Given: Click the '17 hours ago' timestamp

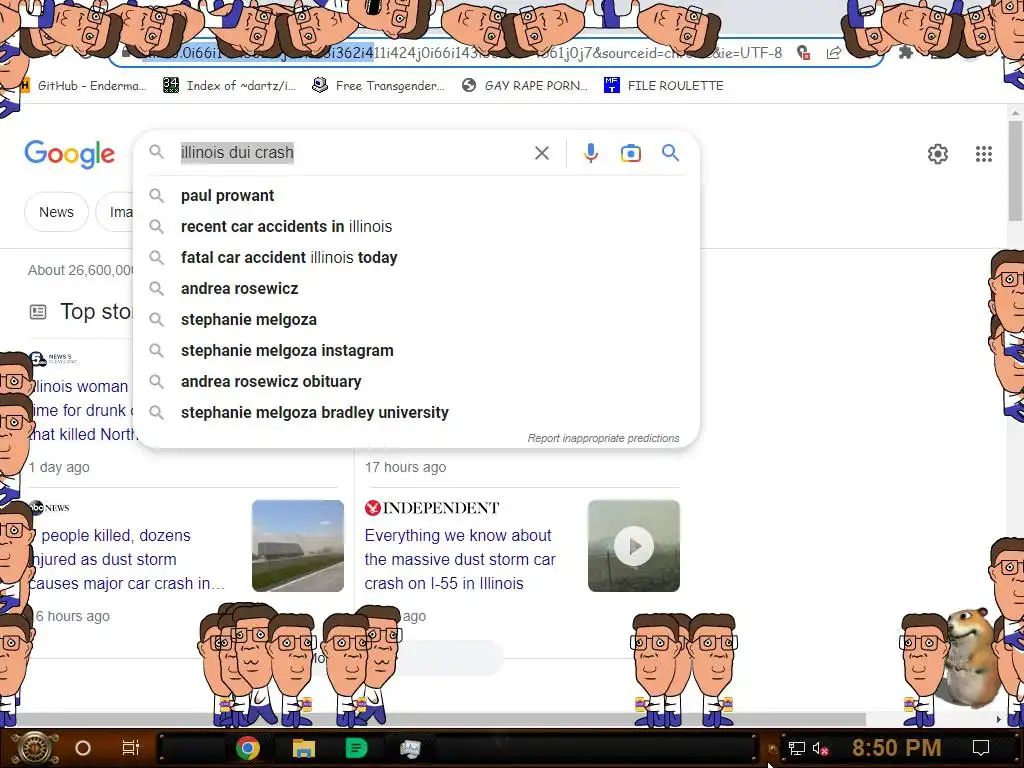Looking at the screenshot, I should click(406, 467).
